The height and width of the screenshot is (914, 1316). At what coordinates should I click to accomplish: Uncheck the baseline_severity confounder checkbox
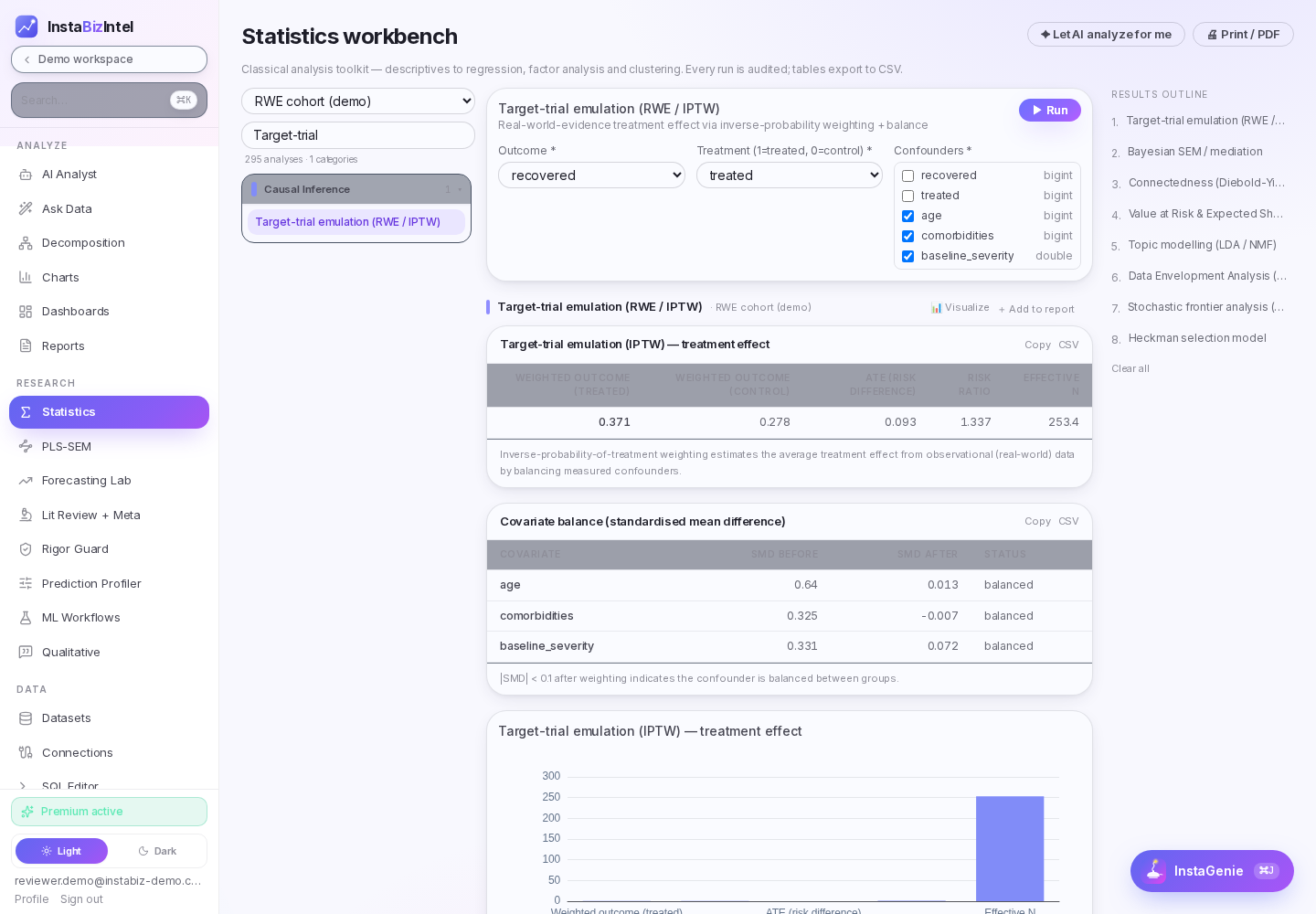[x=907, y=256]
